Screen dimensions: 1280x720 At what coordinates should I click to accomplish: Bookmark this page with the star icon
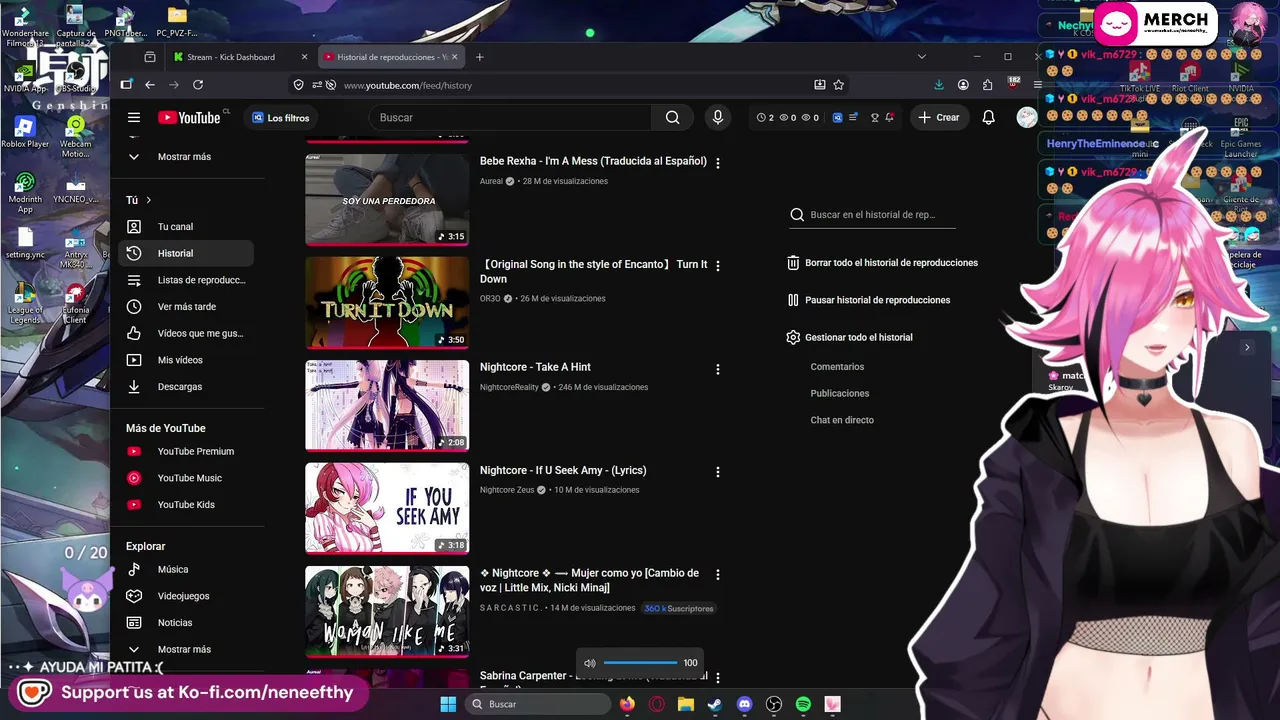[839, 85]
